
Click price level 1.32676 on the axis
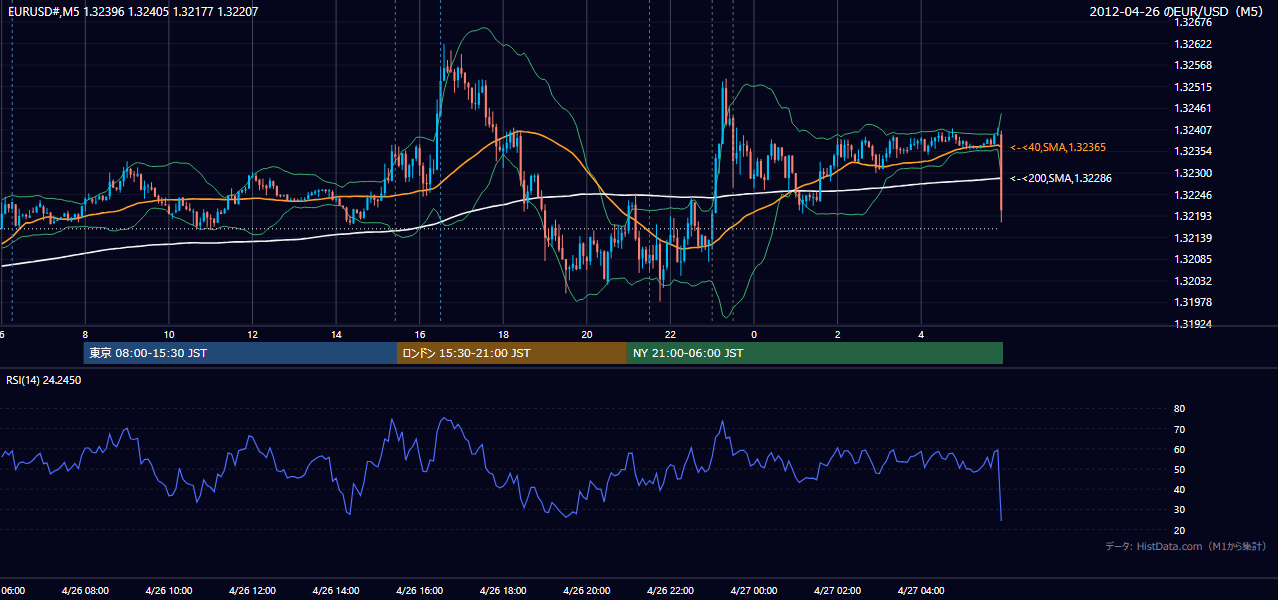click(x=1194, y=22)
